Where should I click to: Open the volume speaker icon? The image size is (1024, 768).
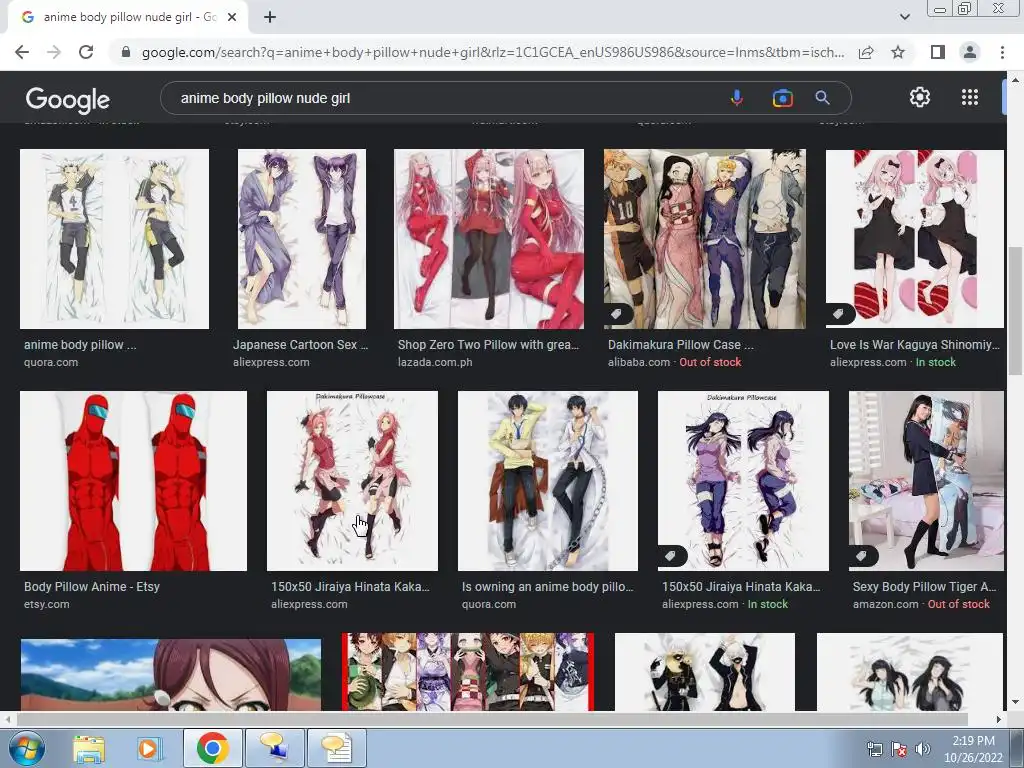click(x=923, y=750)
